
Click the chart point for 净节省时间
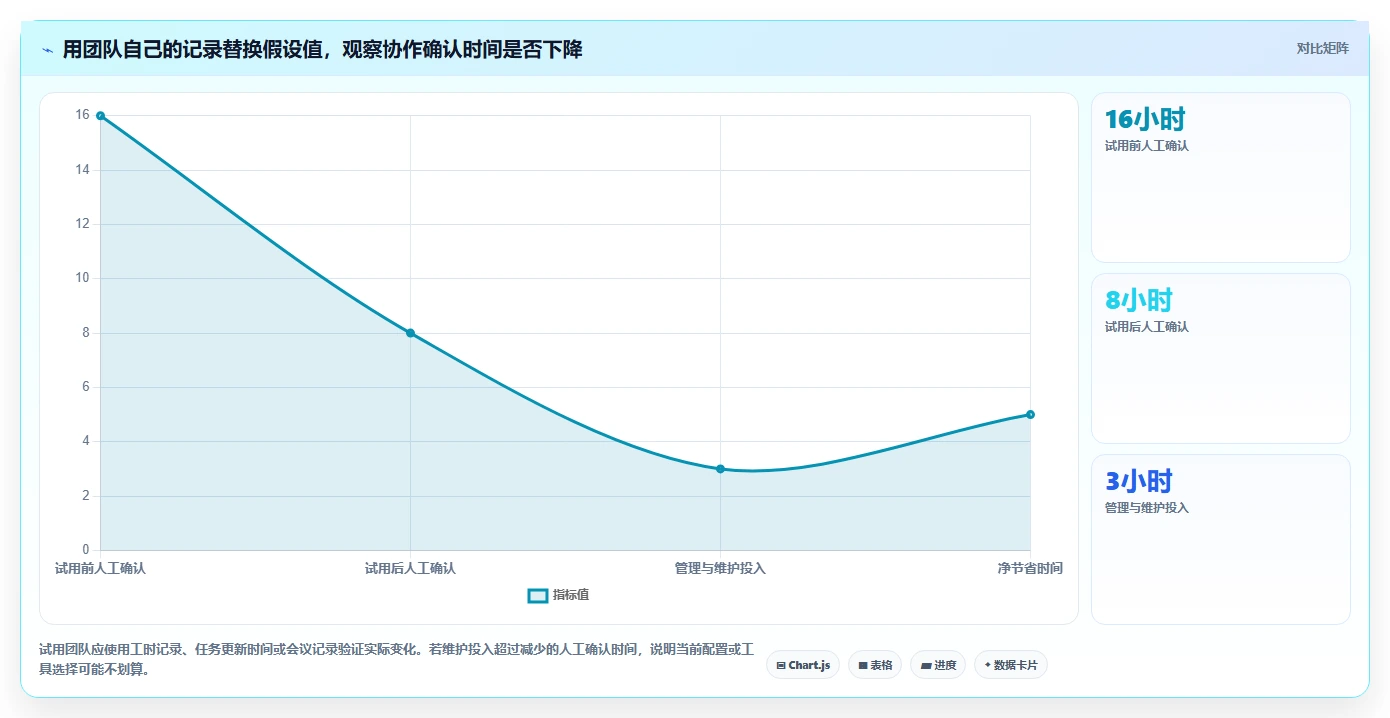1030,414
